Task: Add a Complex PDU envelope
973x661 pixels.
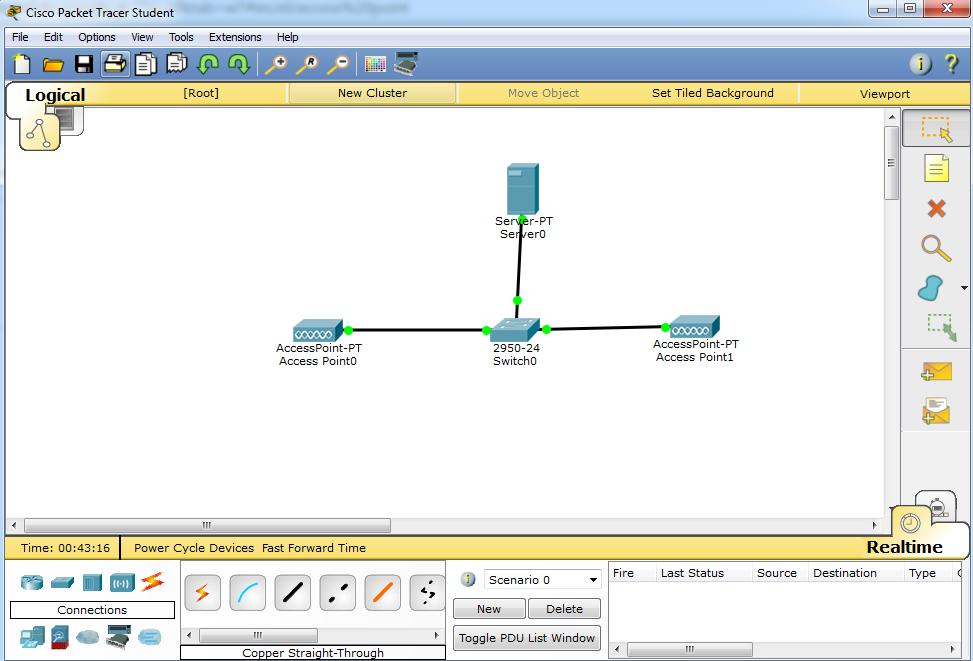Action: (936, 411)
